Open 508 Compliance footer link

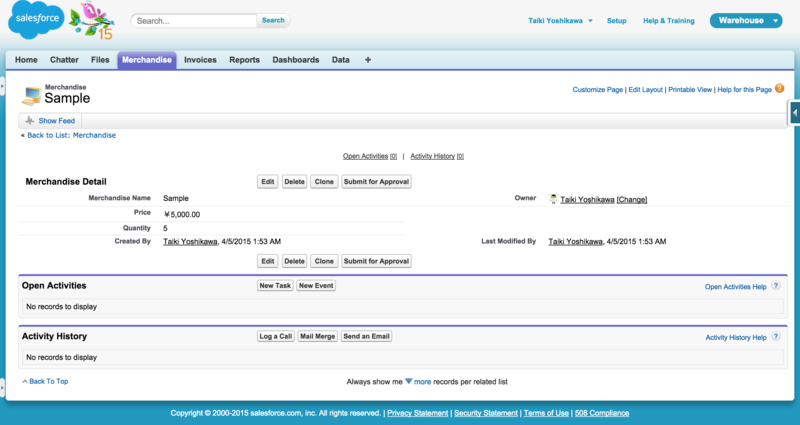pyautogui.click(x=602, y=413)
